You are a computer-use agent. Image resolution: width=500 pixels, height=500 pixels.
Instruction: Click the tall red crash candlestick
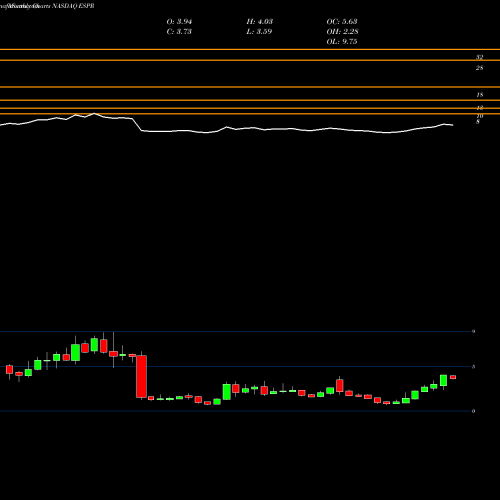click(141, 376)
